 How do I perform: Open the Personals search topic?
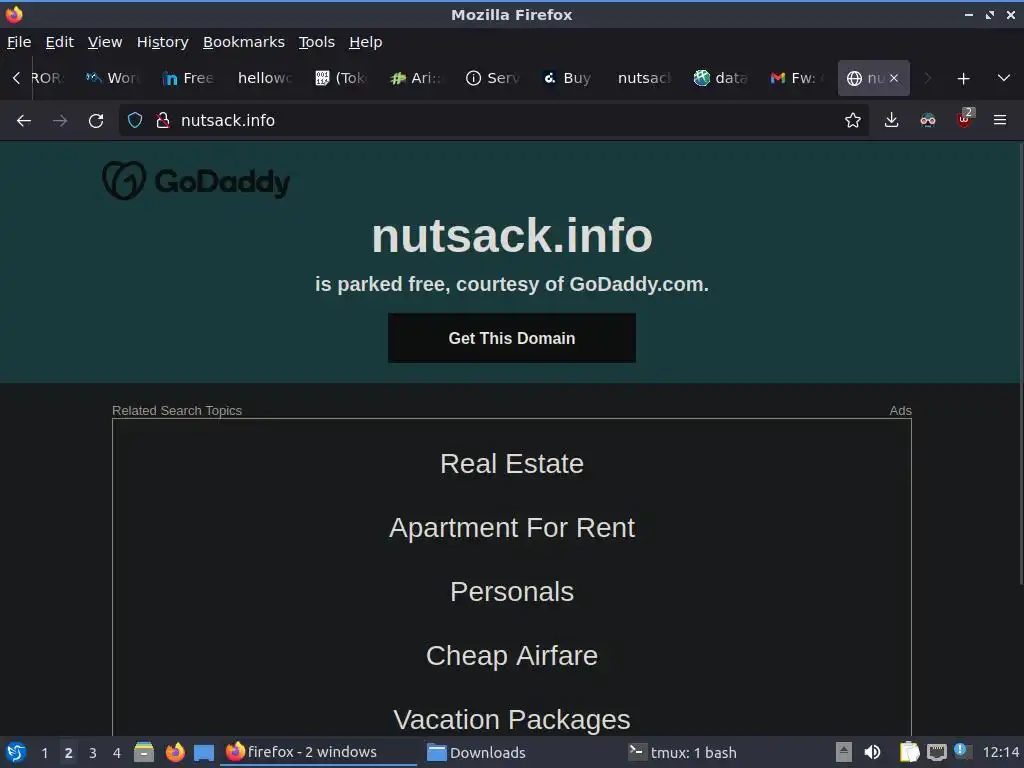(x=512, y=592)
